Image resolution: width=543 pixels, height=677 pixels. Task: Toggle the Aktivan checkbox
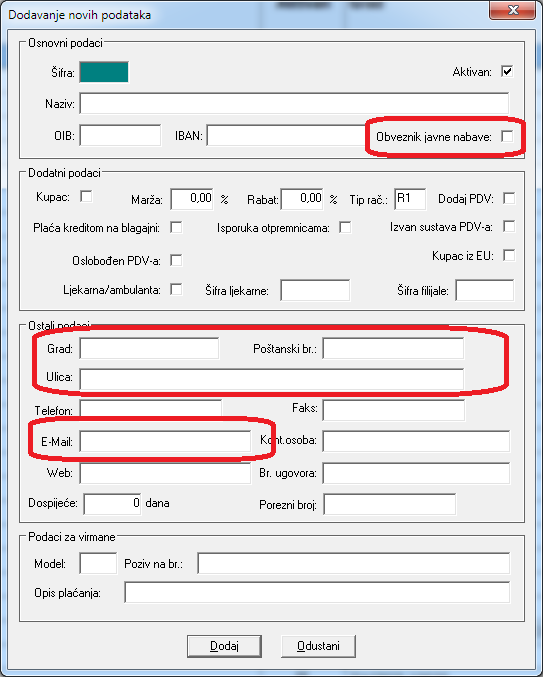click(507, 71)
